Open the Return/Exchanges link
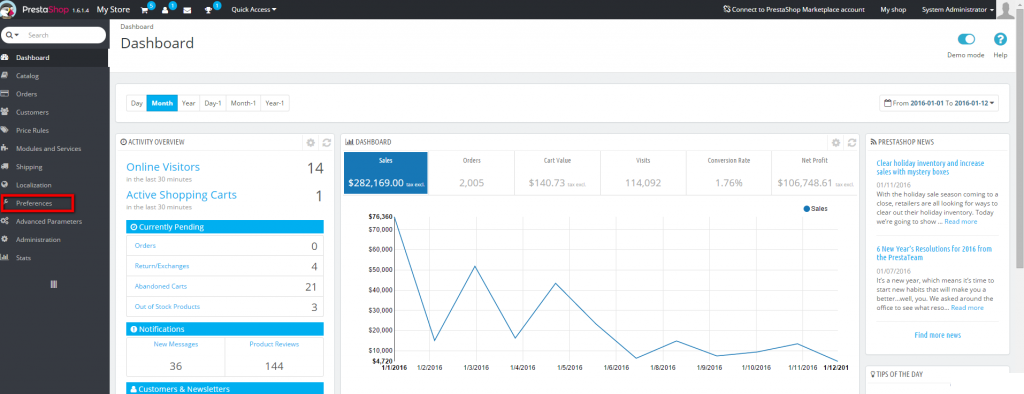1024x394 pixels. click(x=162, y=266)
